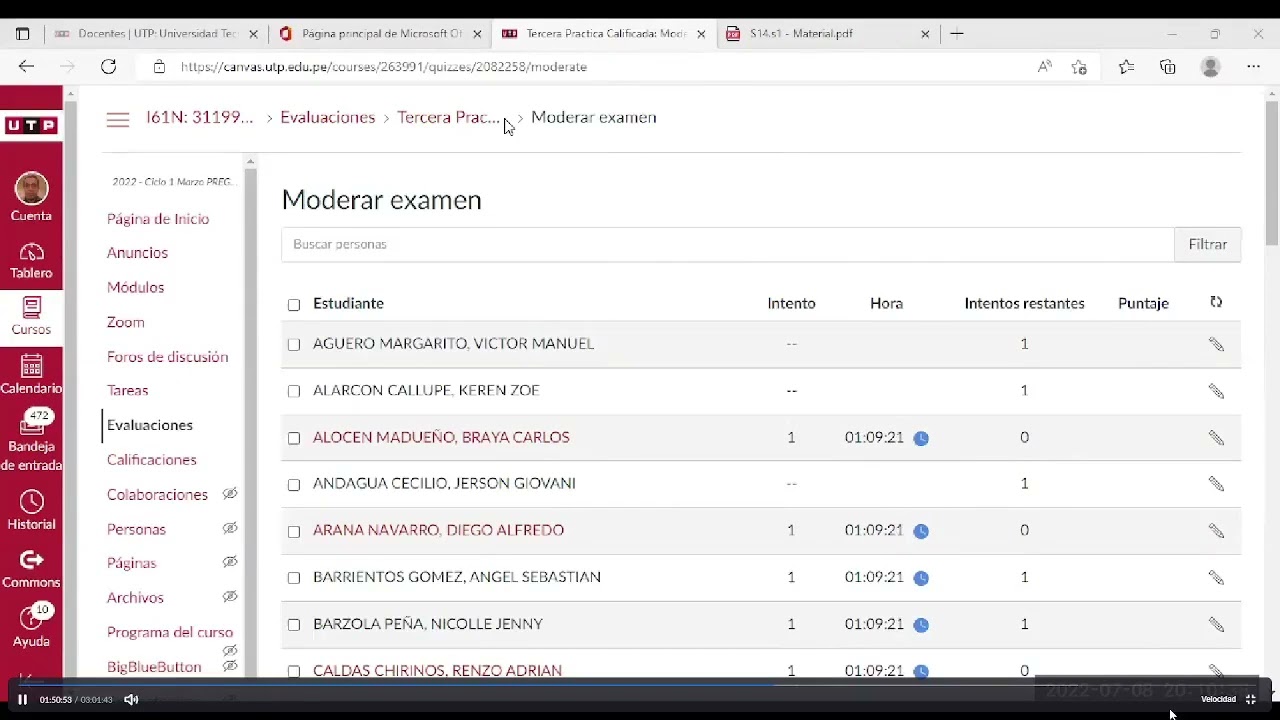The width and height of the screenshot is (1280, 720).
Task: Check BARRIENTOS GOMEZ row checkbox
Action: click(x=294, y=578)
